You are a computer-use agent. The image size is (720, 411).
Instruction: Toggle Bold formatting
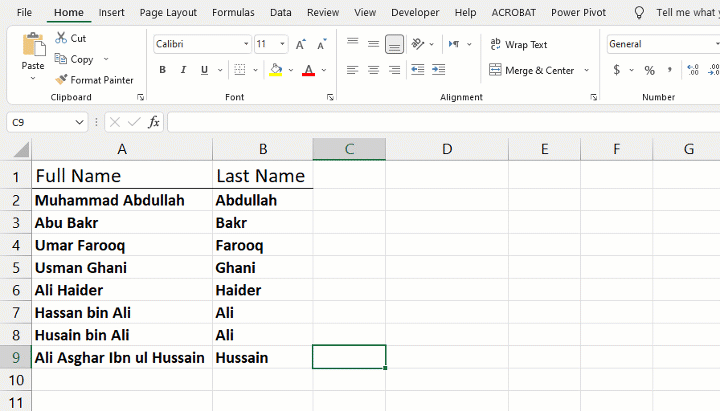click(162, 70)
